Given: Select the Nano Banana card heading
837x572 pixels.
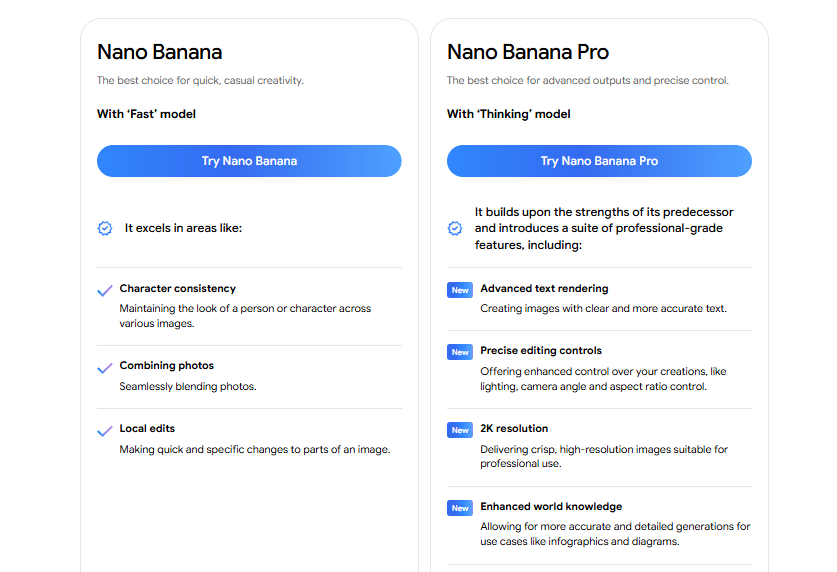Looking at the screenshot, I should point(160,52).
